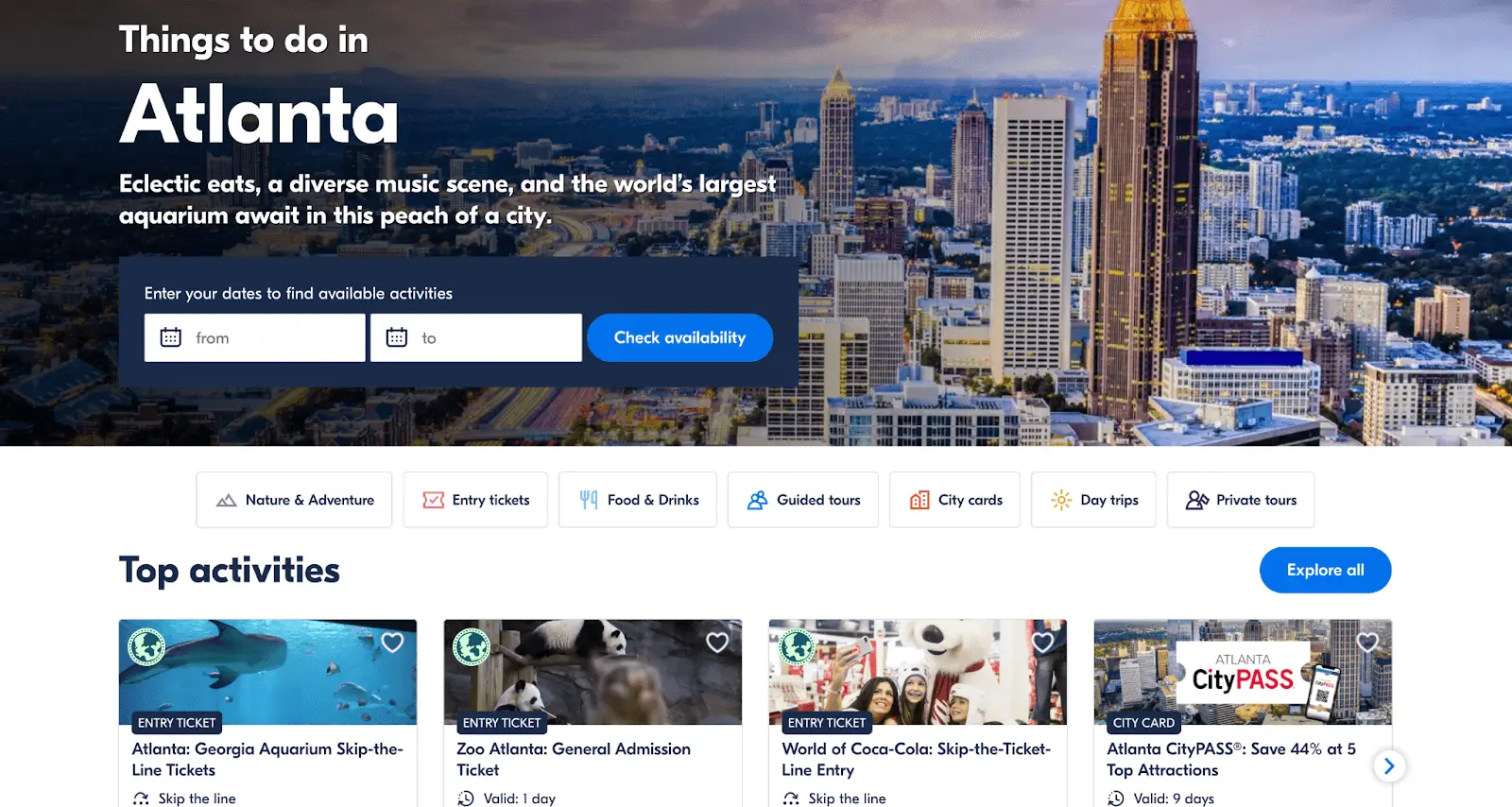
Task: Advance the activities carousel with the right chevron
Action: pyautogui.click(x=1389, y=765)
